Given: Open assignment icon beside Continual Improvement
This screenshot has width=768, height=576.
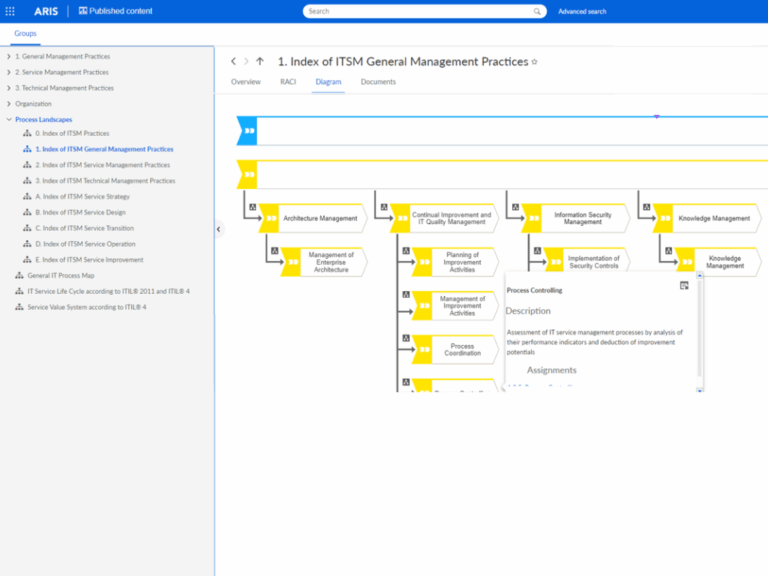Looking at the screenshot, I should (x=384, y=207).
